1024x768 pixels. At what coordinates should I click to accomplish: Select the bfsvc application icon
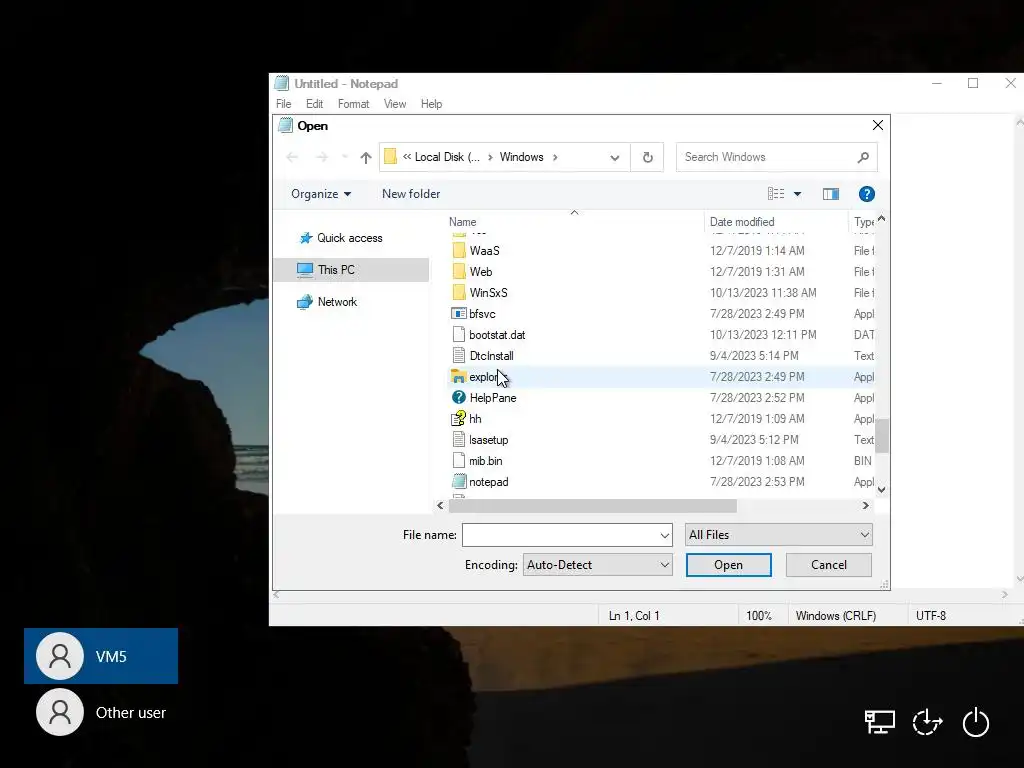(x=458, y=313)
